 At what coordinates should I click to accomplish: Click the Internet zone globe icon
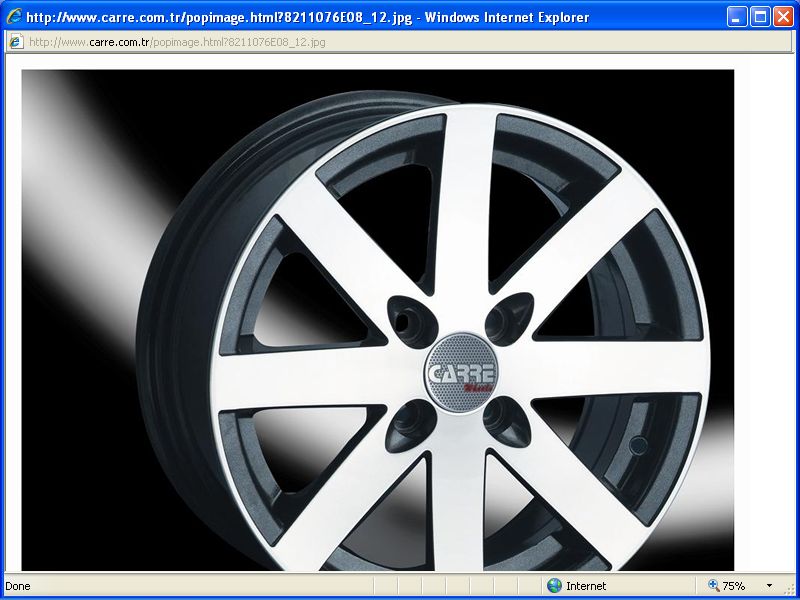tap(554, 586)
